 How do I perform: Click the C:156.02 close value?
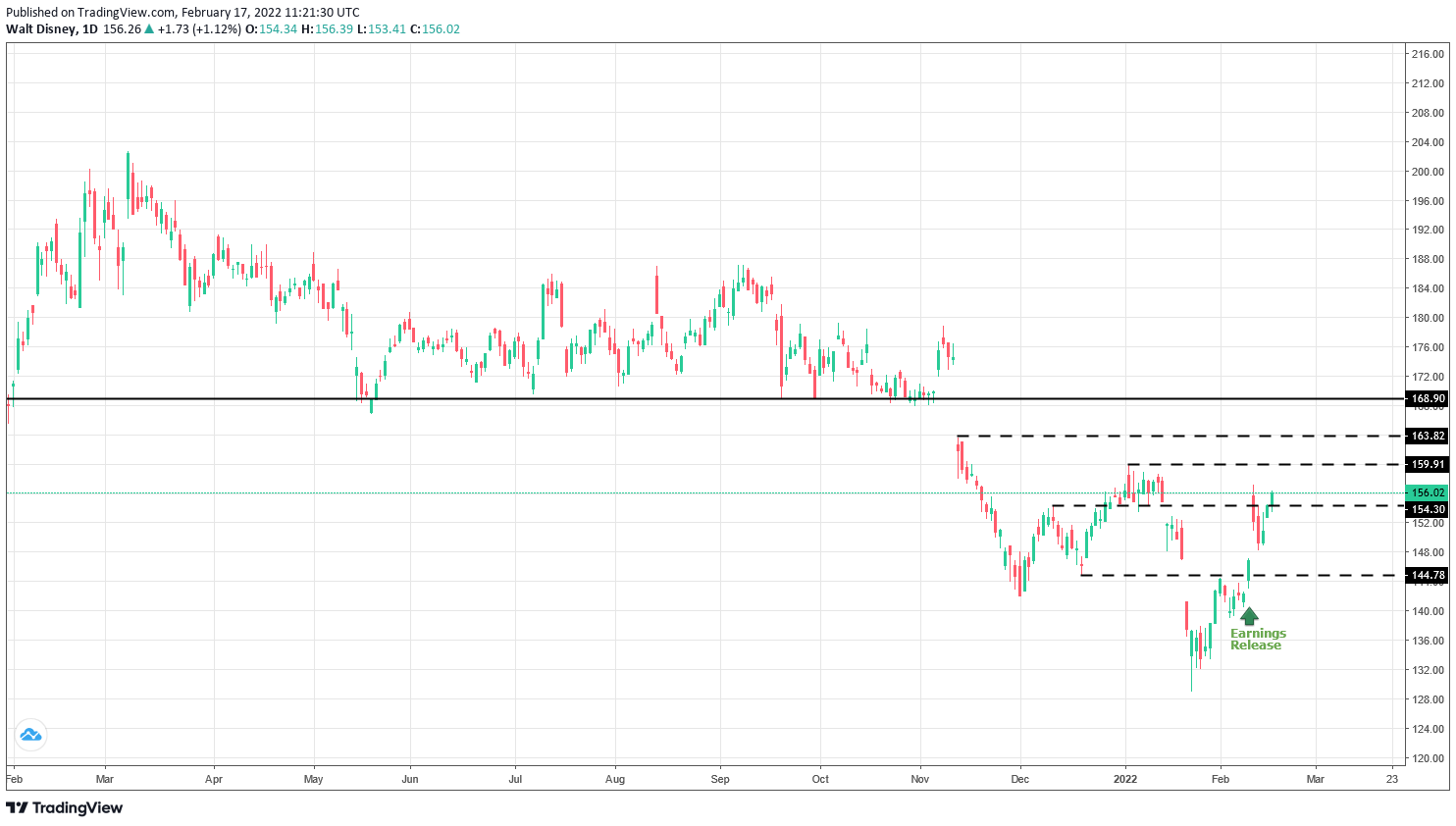coord(435,29)
